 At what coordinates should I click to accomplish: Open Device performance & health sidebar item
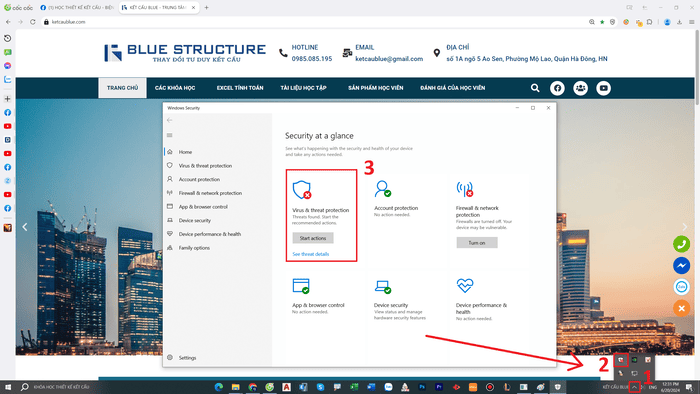click(209, 234)
